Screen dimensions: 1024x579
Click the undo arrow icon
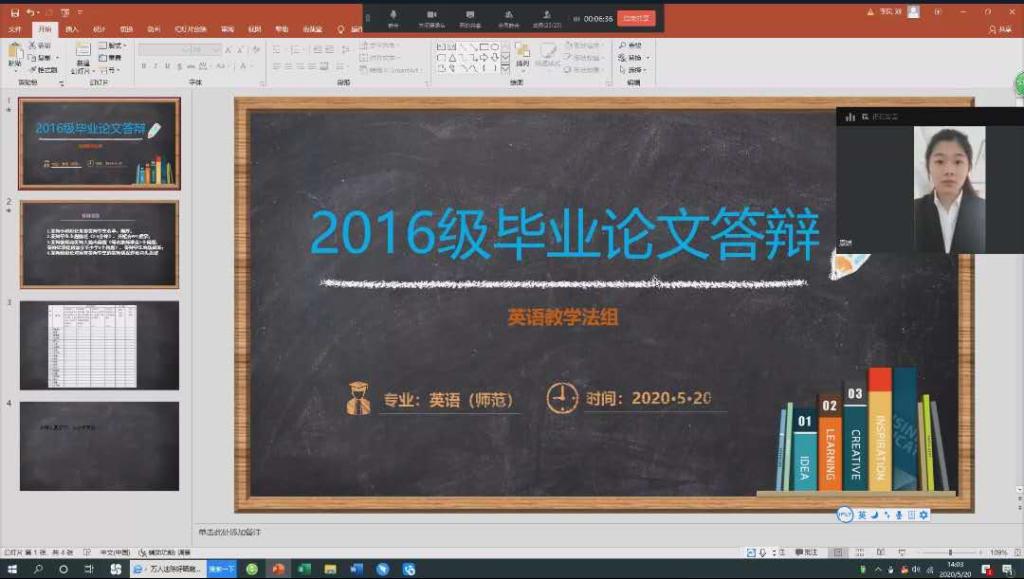(31, 12)
